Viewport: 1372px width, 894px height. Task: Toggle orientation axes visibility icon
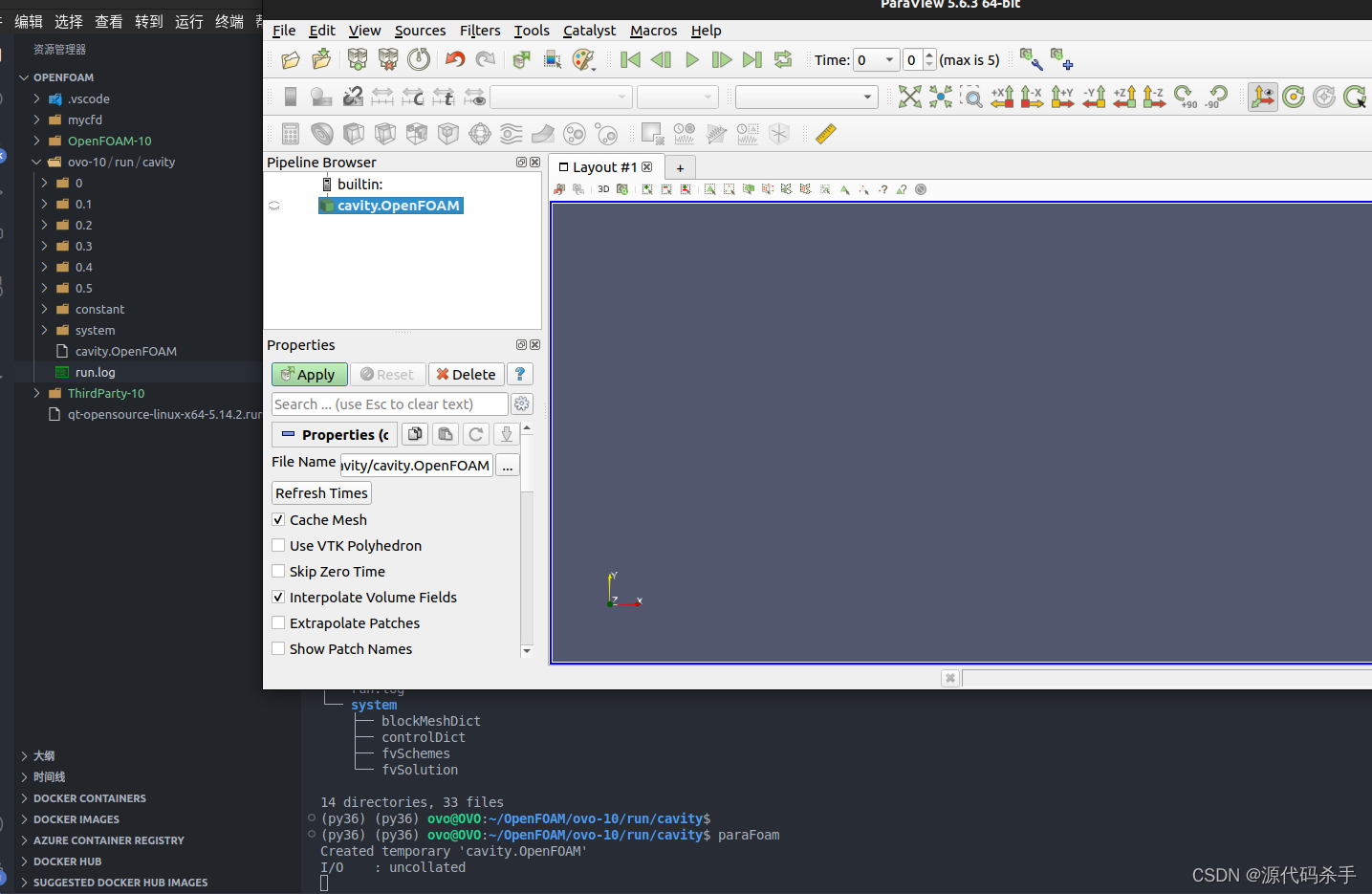click(x=1263, y=97)
